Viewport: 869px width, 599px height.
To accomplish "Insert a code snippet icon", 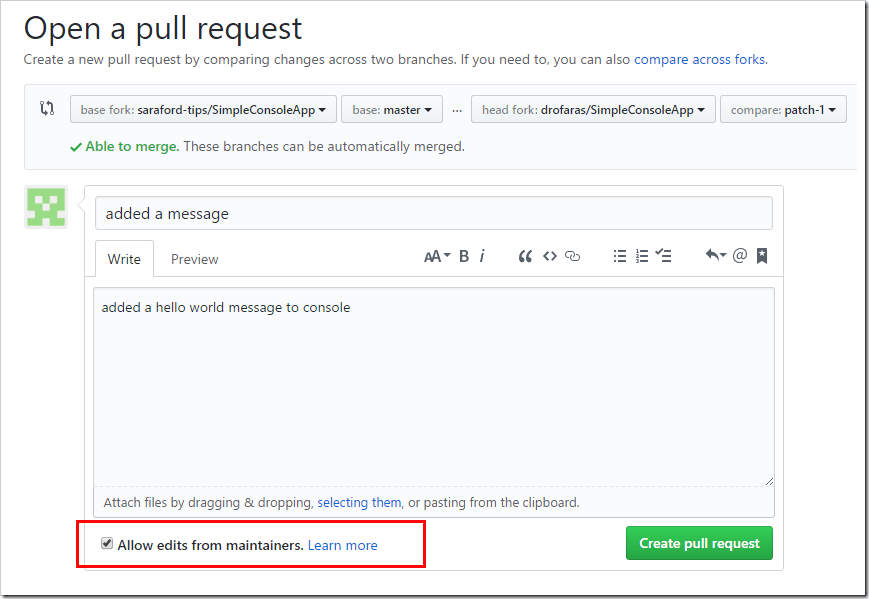I will 549,256.
